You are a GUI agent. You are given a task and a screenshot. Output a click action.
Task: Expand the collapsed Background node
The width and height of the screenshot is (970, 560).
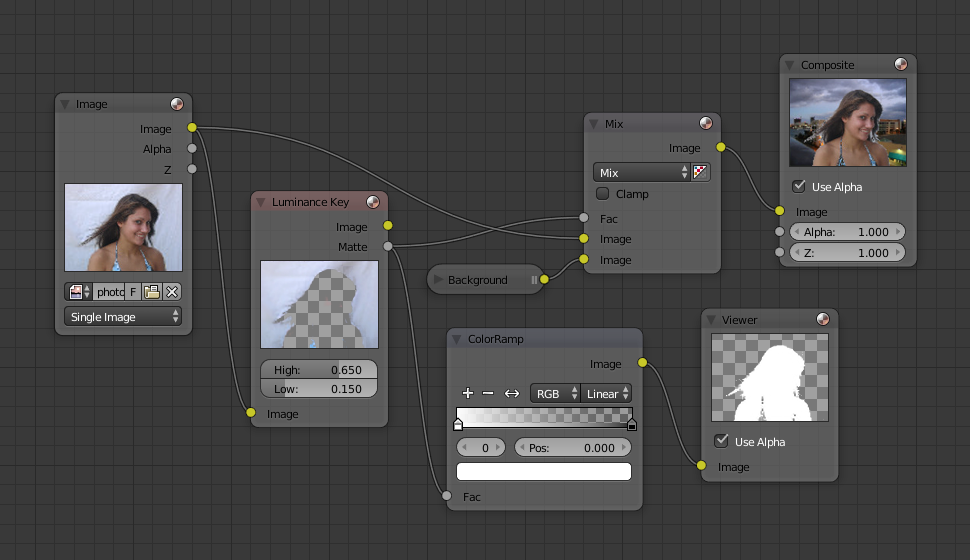[x=438, y=280]
